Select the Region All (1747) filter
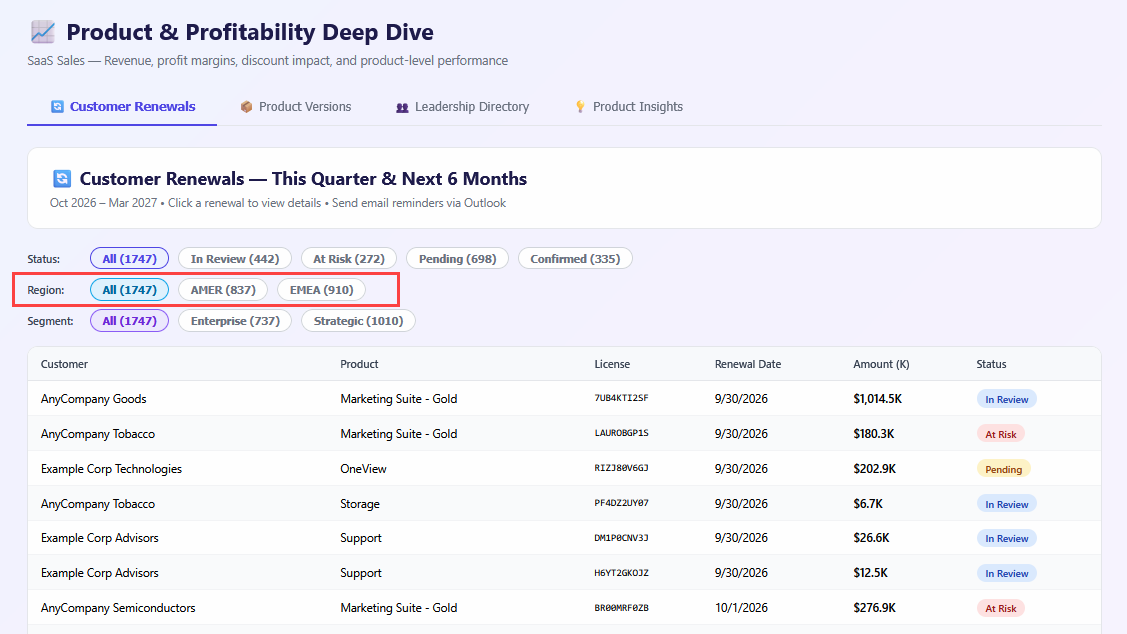Image resolution: width=1127 pixels, height=634 pixels. (x=129, y=290)
